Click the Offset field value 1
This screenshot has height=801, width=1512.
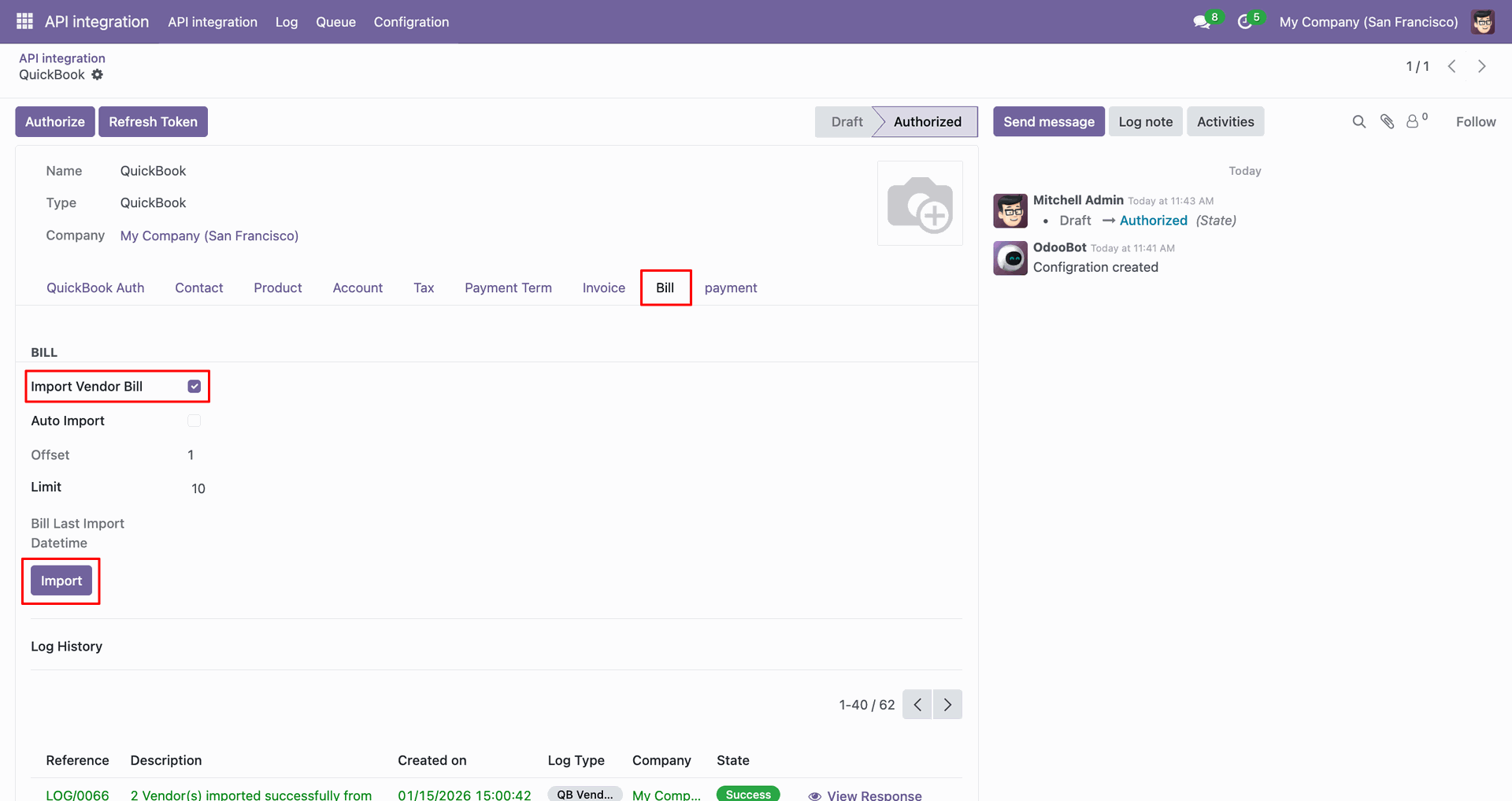point(191,454)
